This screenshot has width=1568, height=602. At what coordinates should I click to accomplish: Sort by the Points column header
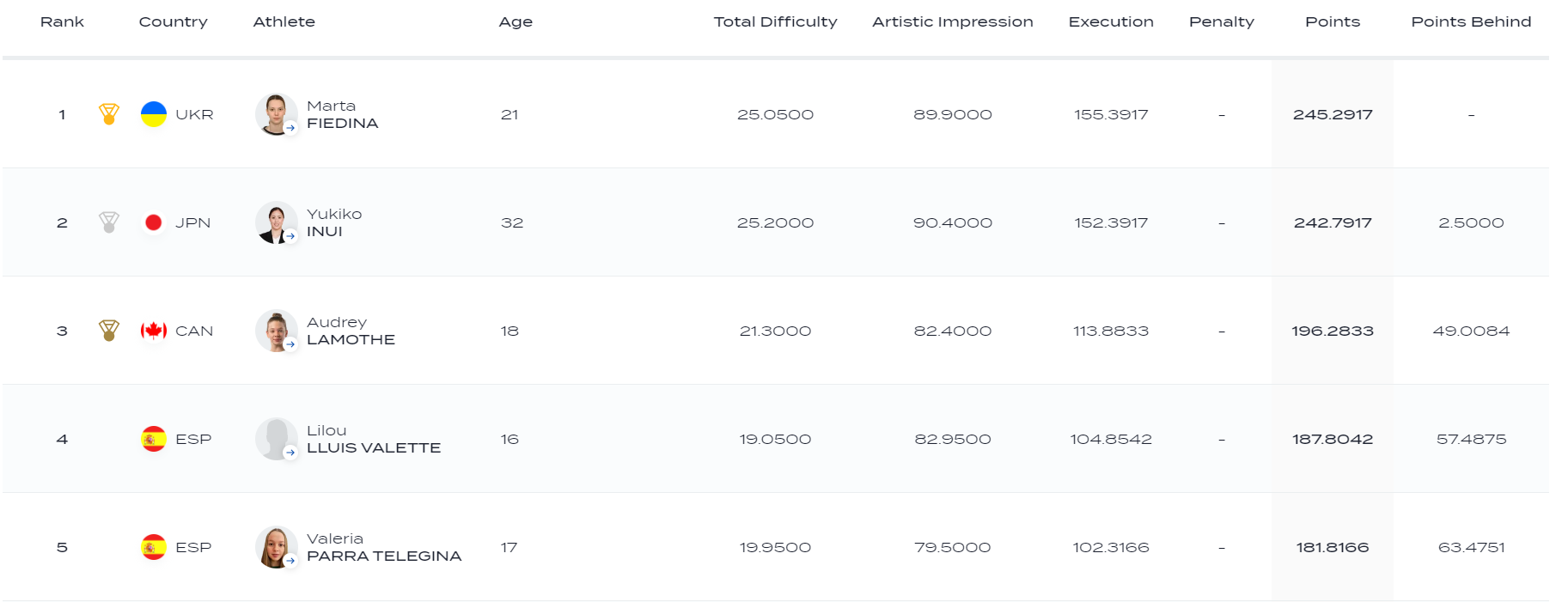1333,21
